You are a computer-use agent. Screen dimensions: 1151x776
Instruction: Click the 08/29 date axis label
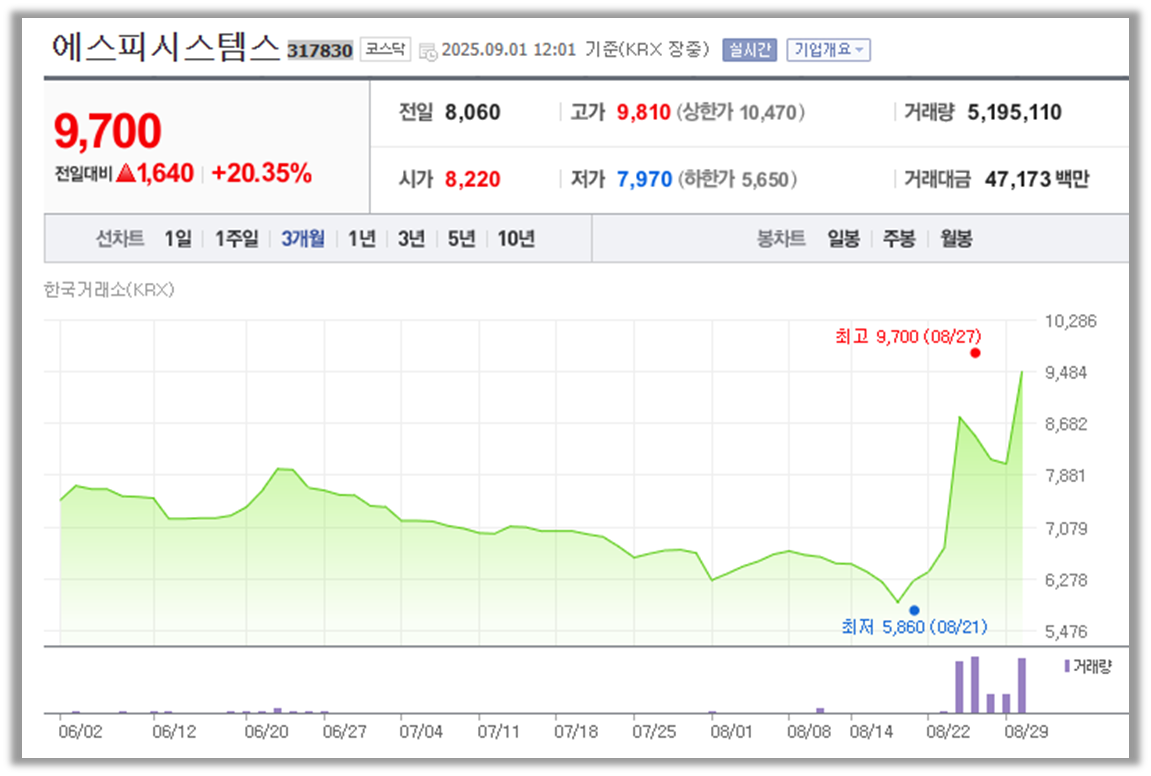pos(1026,731)
